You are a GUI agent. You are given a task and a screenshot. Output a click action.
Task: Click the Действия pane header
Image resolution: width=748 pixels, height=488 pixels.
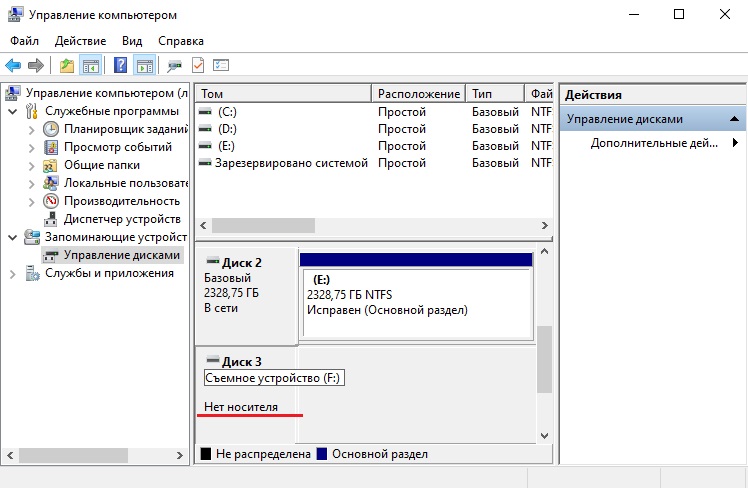652,95
